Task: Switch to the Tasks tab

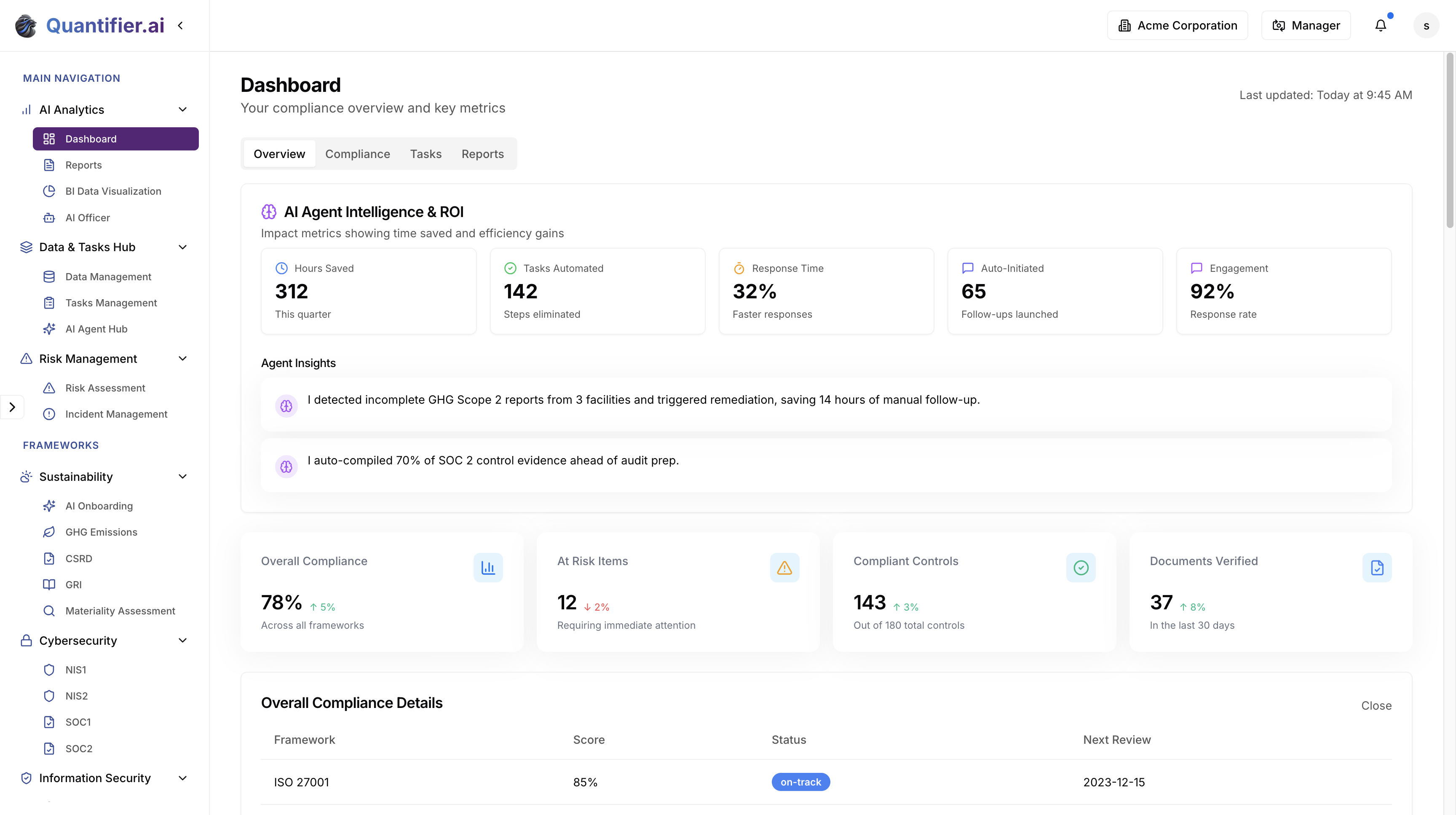Action: [426, 154]
